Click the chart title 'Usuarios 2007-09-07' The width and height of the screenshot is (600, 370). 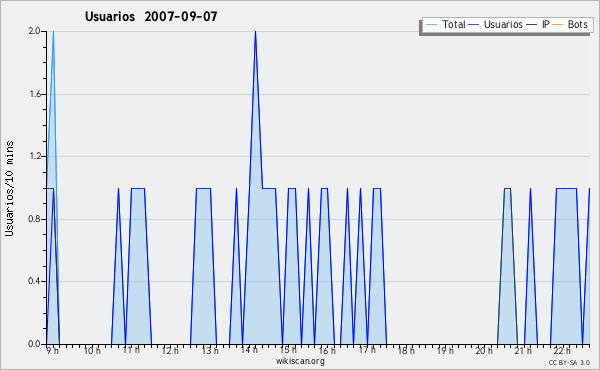151,16
